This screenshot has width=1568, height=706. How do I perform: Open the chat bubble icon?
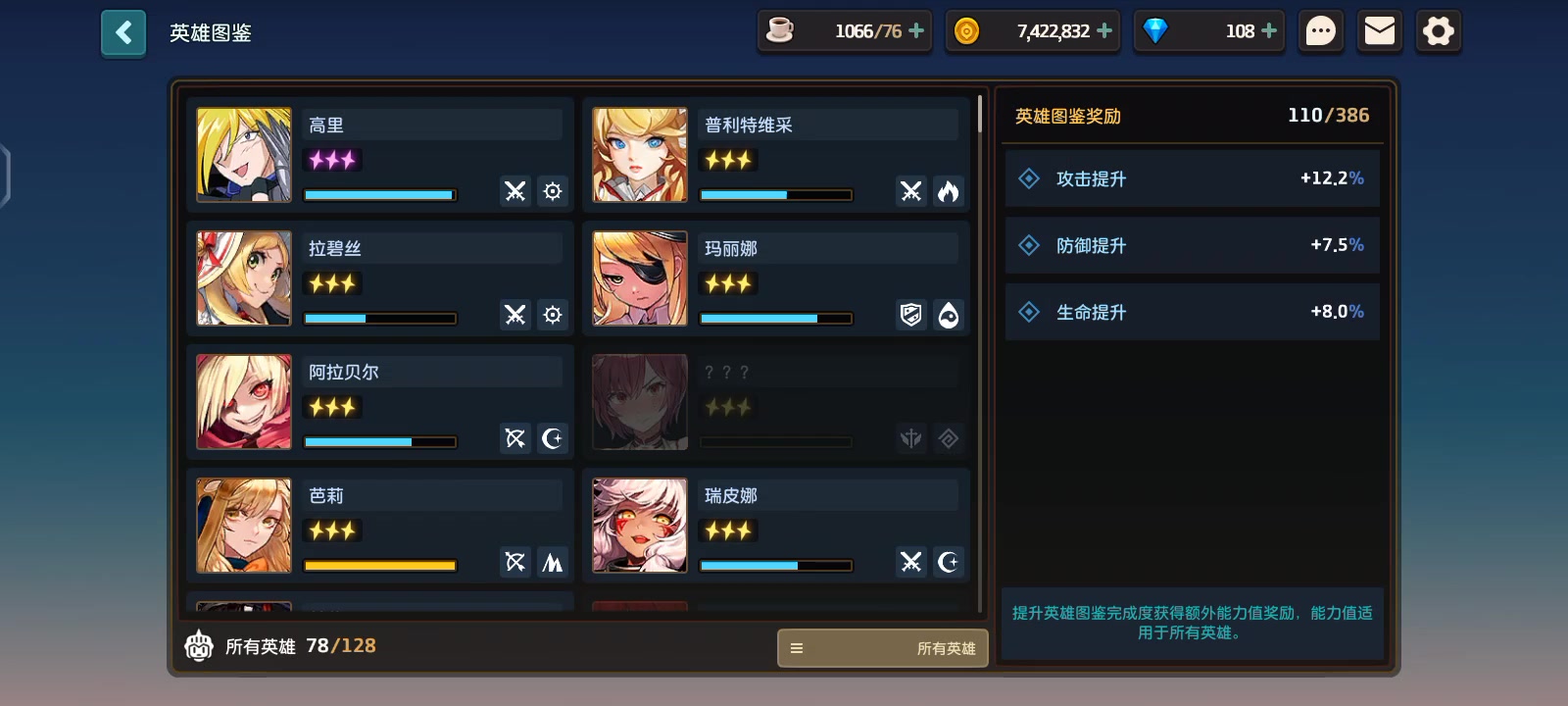click(x=1321, y=31)
